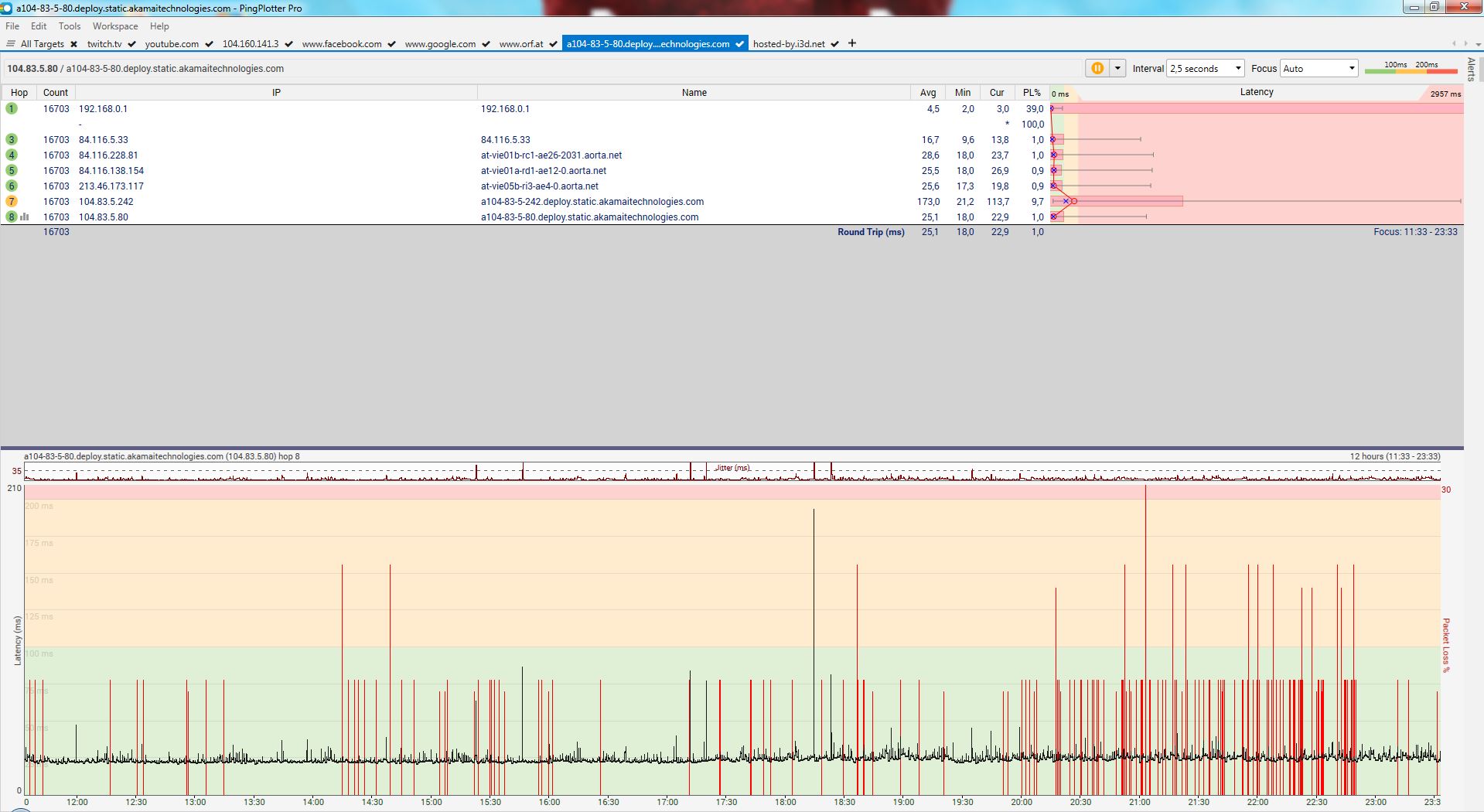Viewport: 1484px width, 812px height.
Task: Click the green hop 1 circle icon
Action: tap(12, 108)
